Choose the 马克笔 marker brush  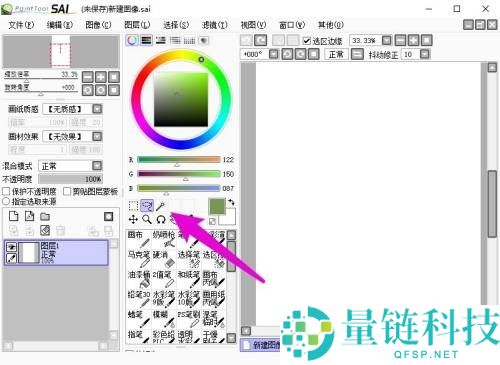(x=139, y=259)
